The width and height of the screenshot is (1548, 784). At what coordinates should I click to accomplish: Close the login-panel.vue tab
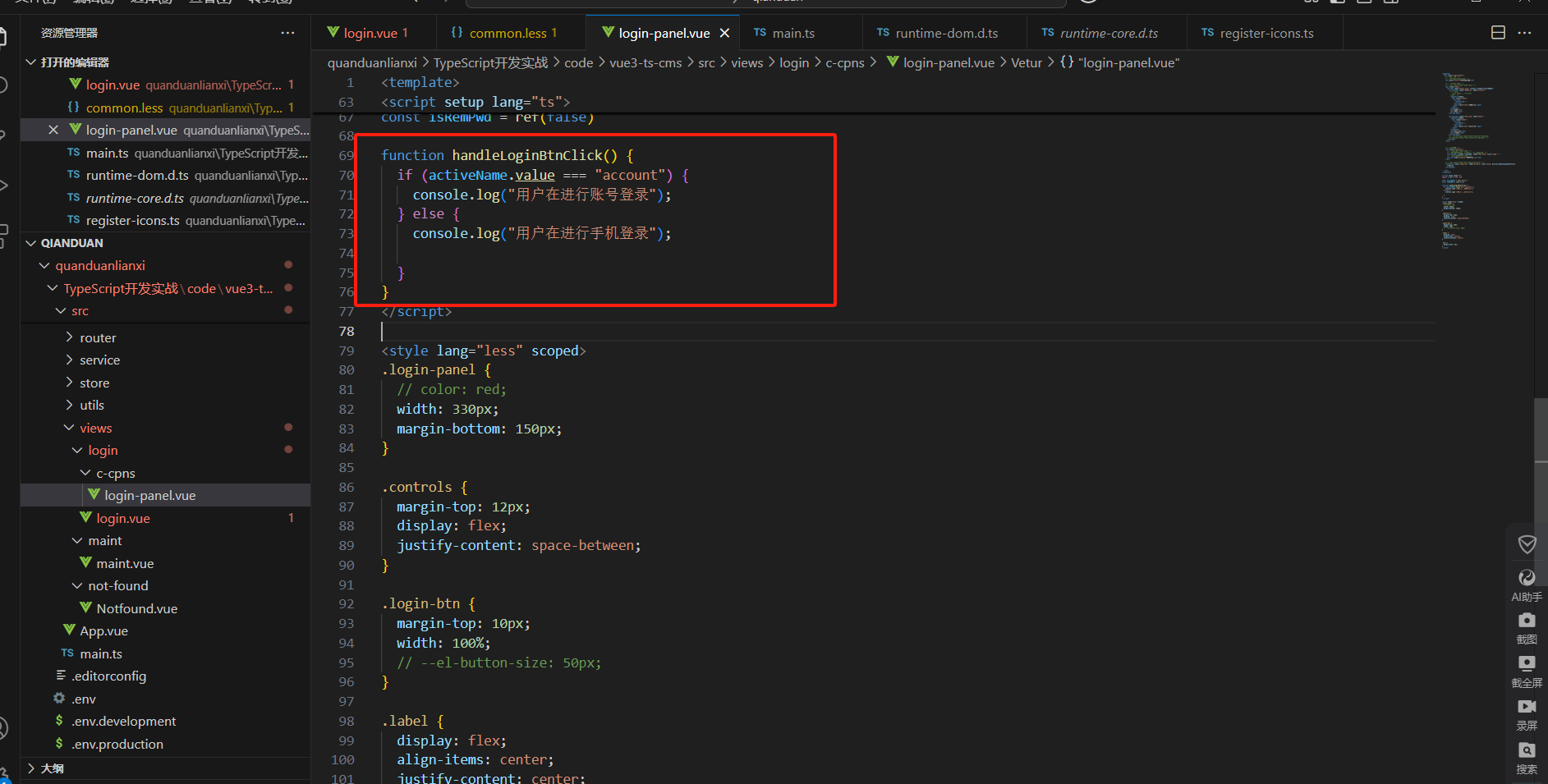coord(724,33)
